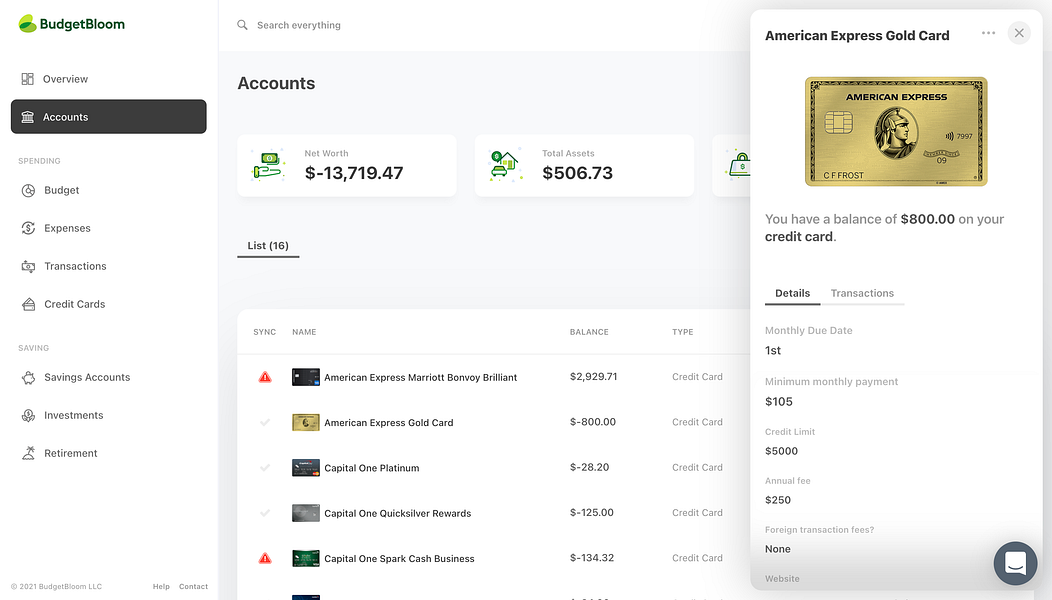Click the Transactions cash icon
The height and width of the screenshot is (600, 1052).
click(x=28, y=266)
